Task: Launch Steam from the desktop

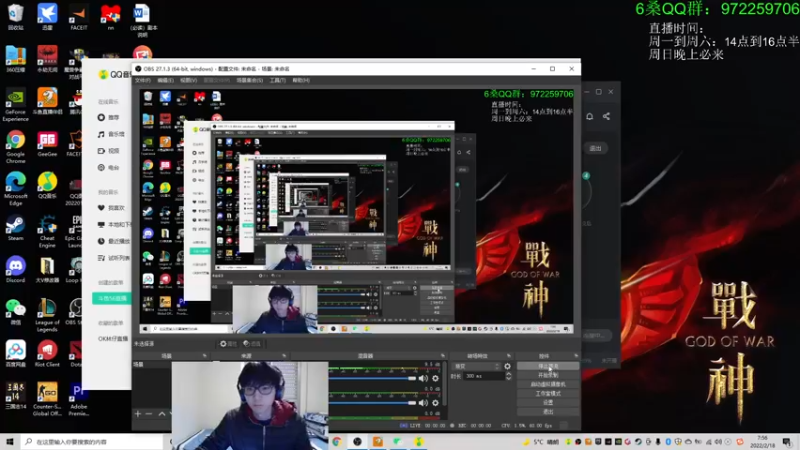Action: point(15,228)
